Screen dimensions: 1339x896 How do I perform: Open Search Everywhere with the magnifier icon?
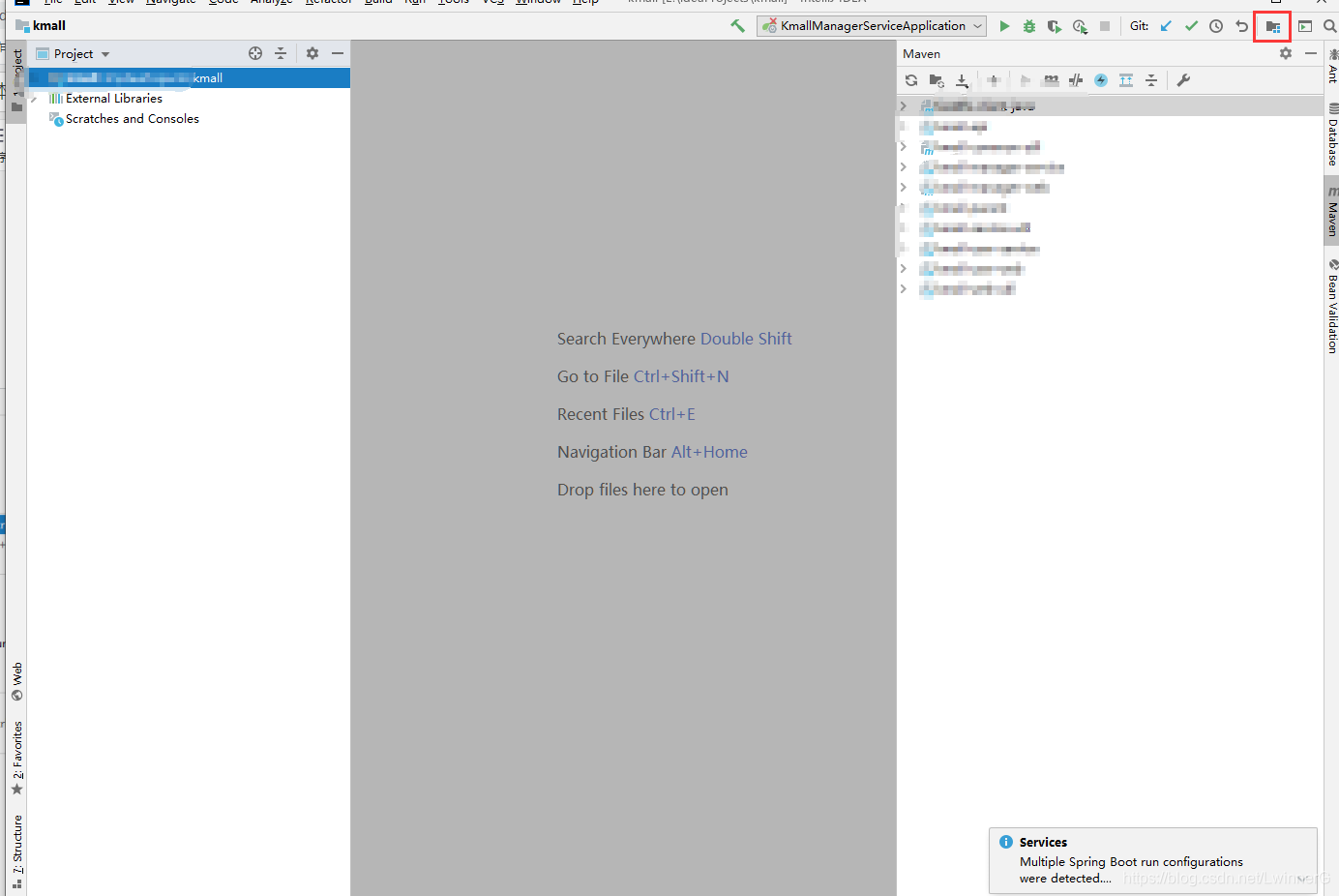[x=1330, y=26]
